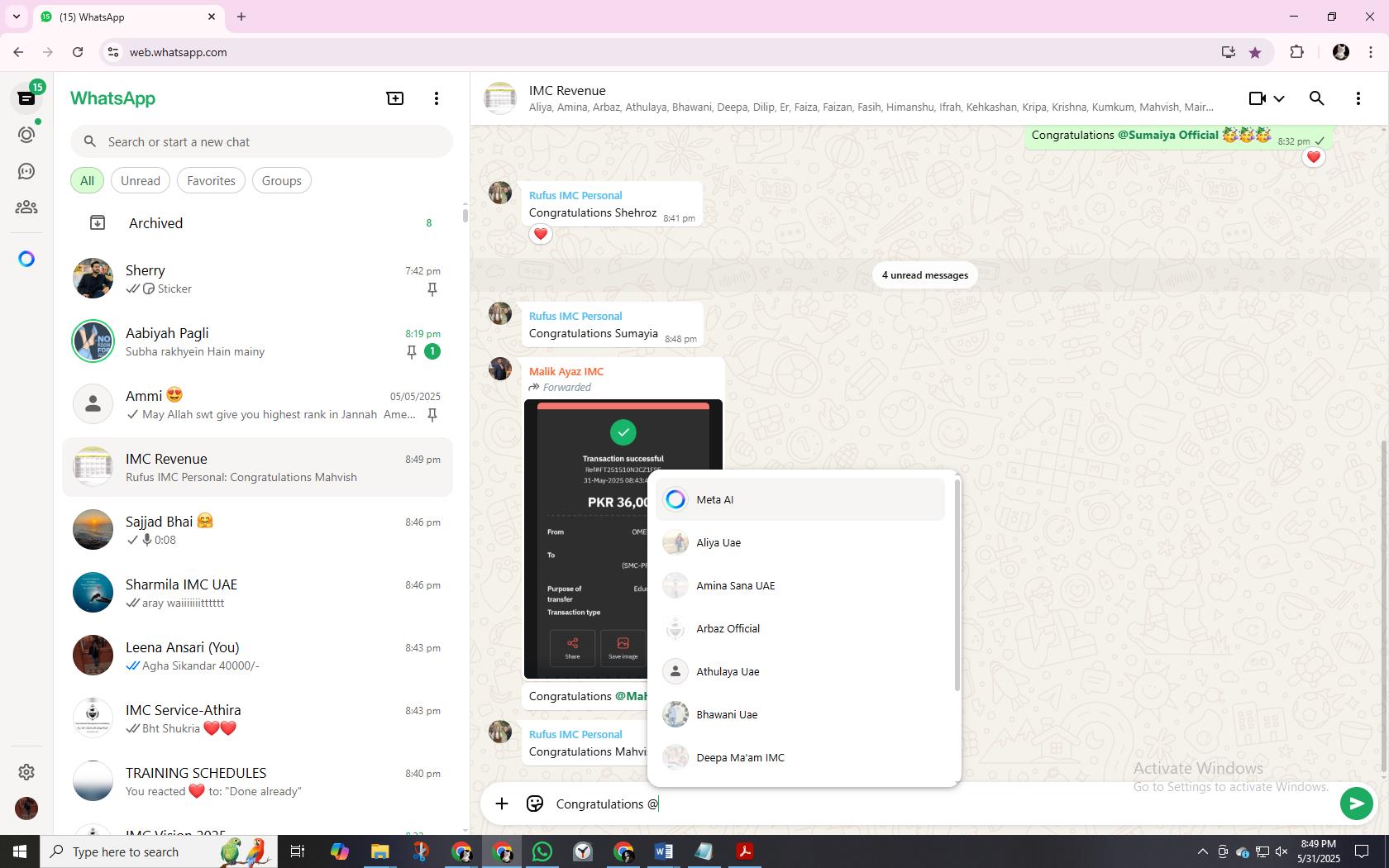The height and width of the screenshot is (868, 1389).
Task: Open WhatsApp app in the taskbar
Action: [x=542, y=851]
